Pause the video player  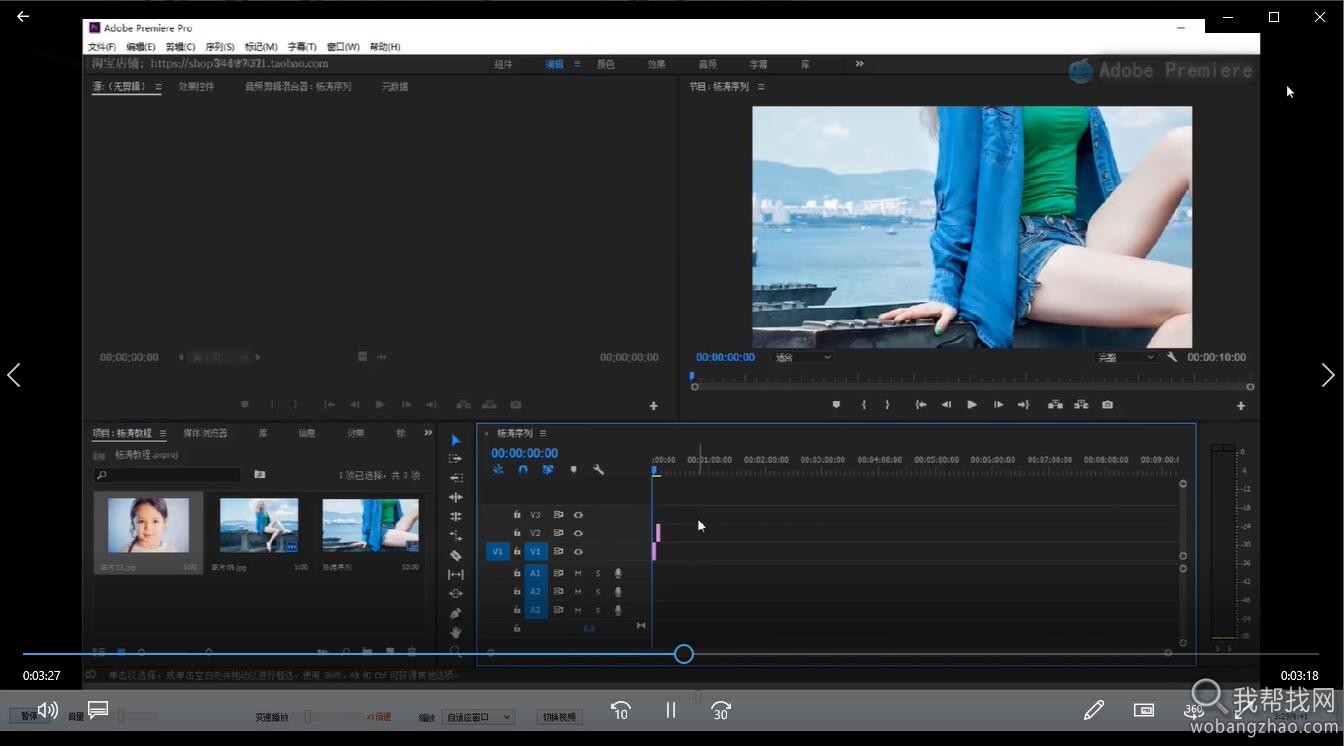tap(671, 710)
